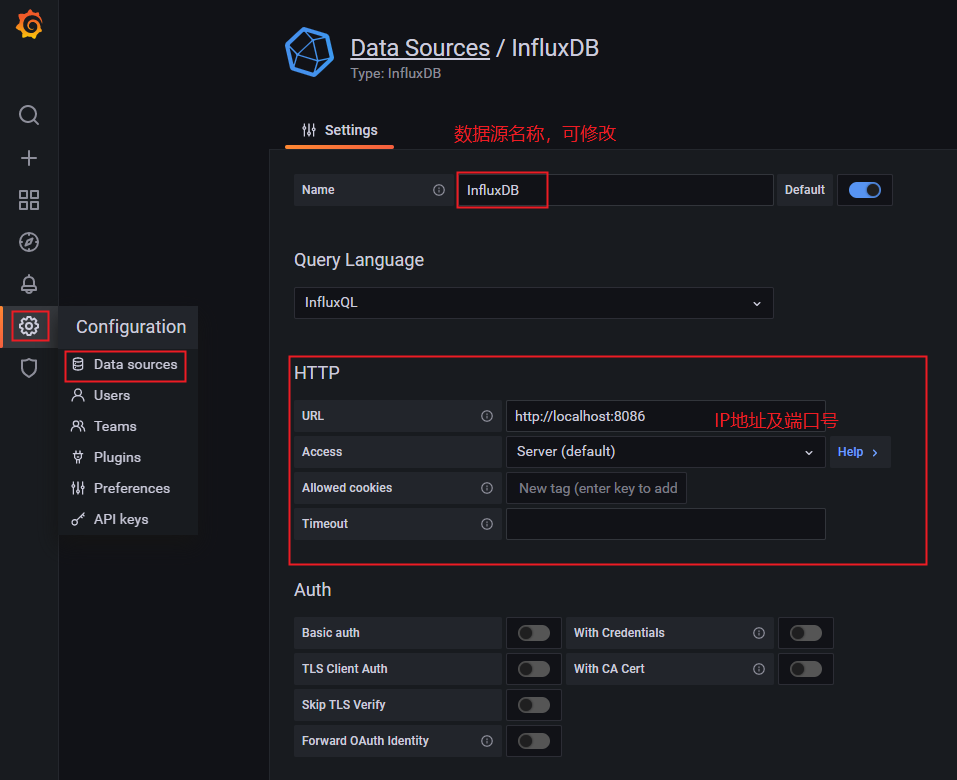Click the info icon beside URL
Viewport: 957px width, 780px height.
[486, 416]
